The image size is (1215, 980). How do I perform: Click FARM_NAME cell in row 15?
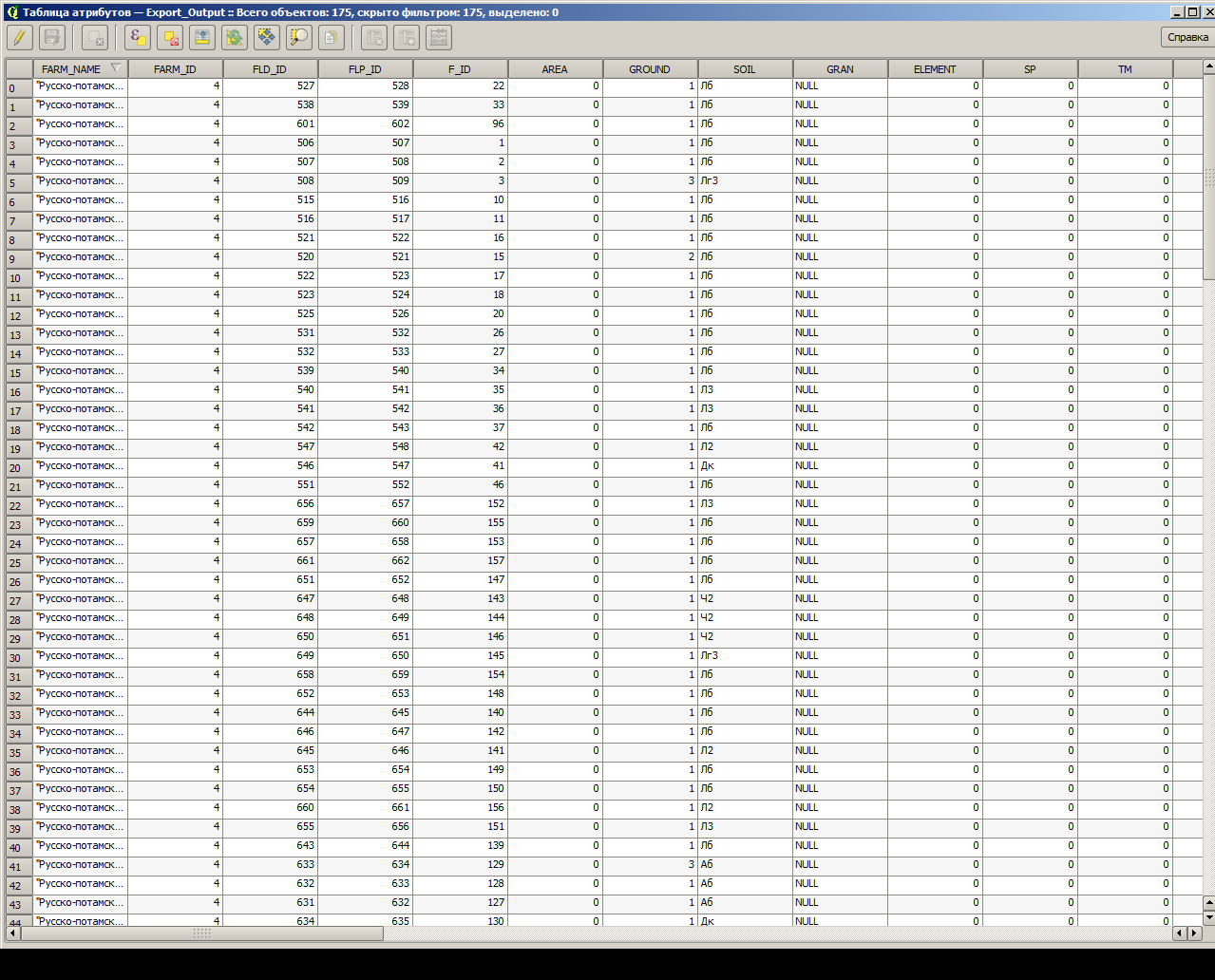(x=81, y=371)
